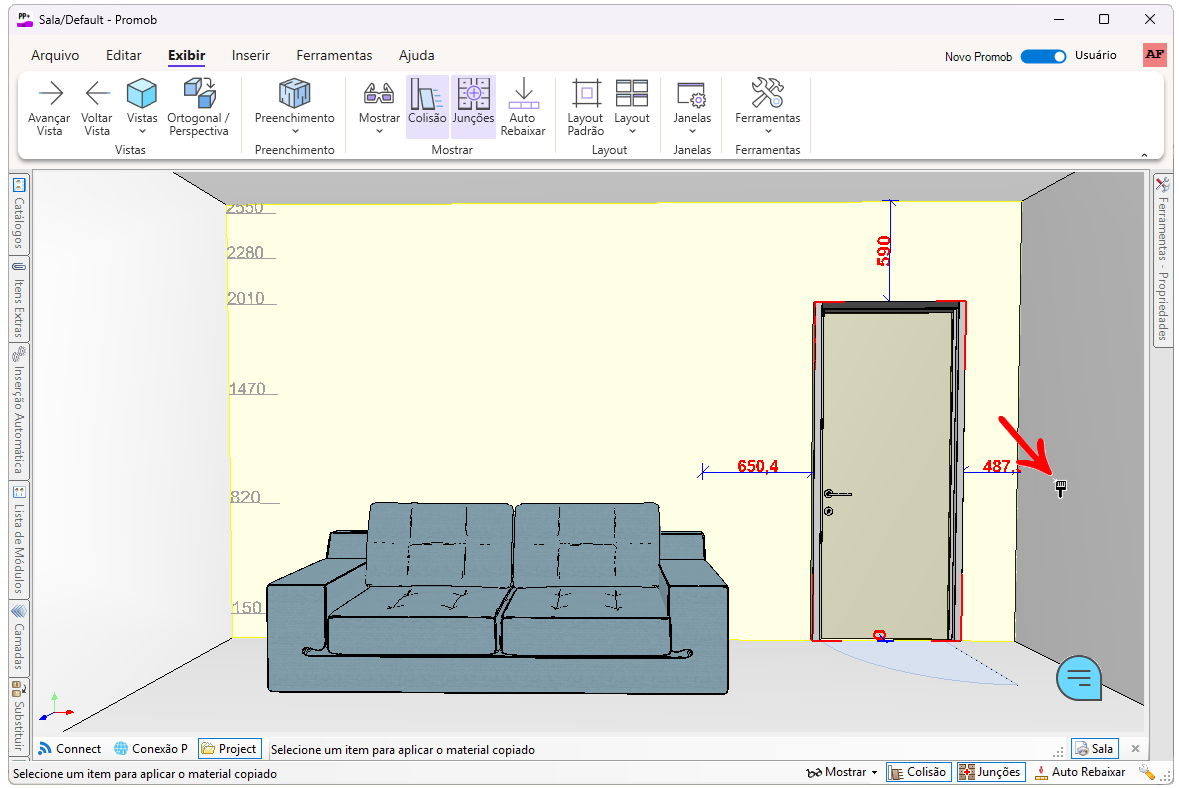The height and width of the screenshot is (788, 1179).
Task: Switch view with Ortogonal / Perspectiva icon
Action: [198, 95]
